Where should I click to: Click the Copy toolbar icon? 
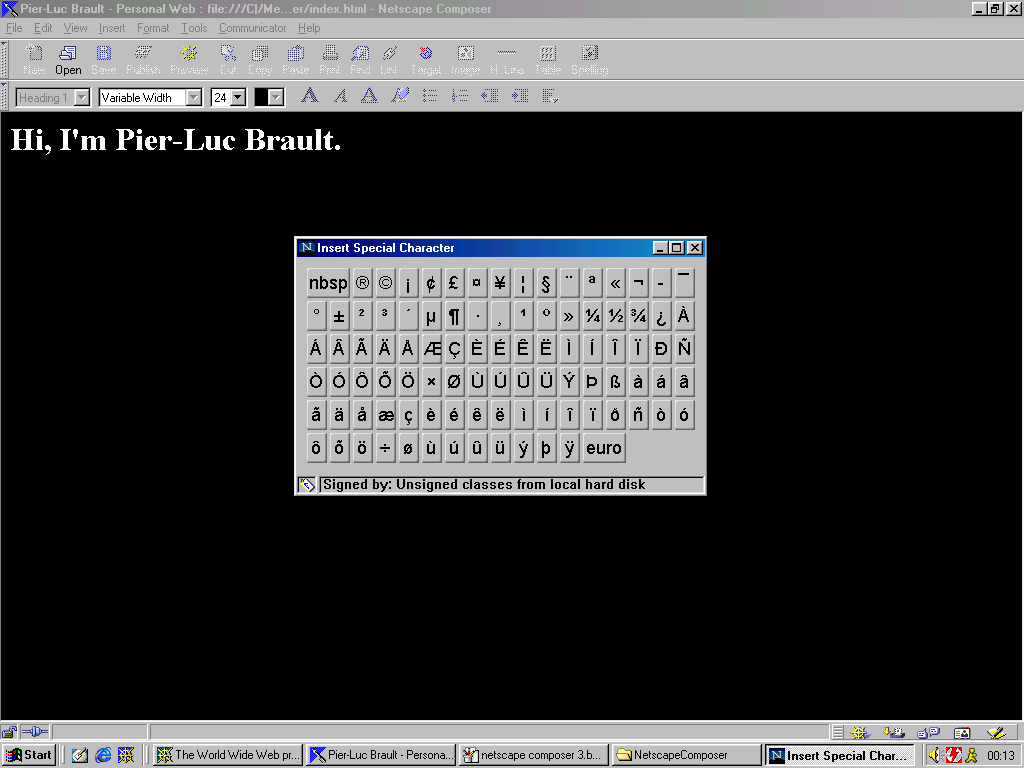pos(260,60)
